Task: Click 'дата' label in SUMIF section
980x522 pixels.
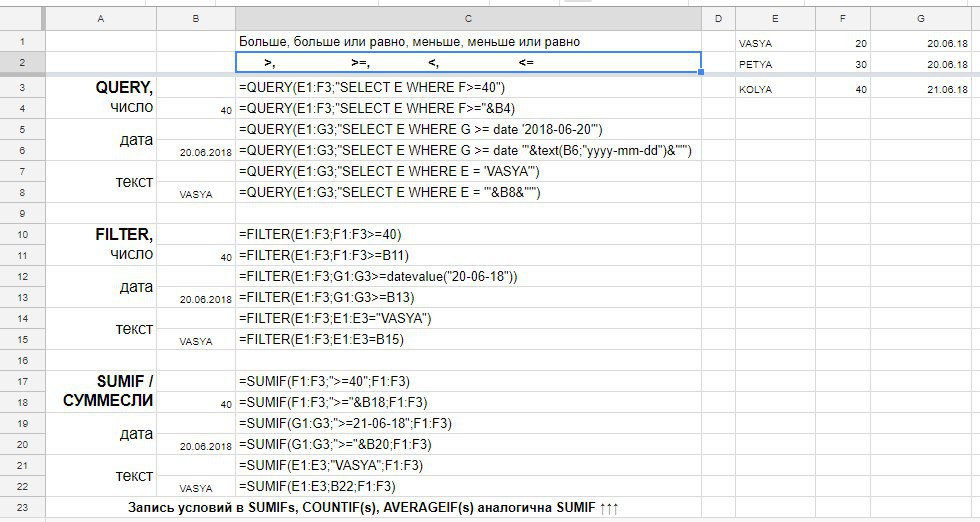Action: coord(101,434)
